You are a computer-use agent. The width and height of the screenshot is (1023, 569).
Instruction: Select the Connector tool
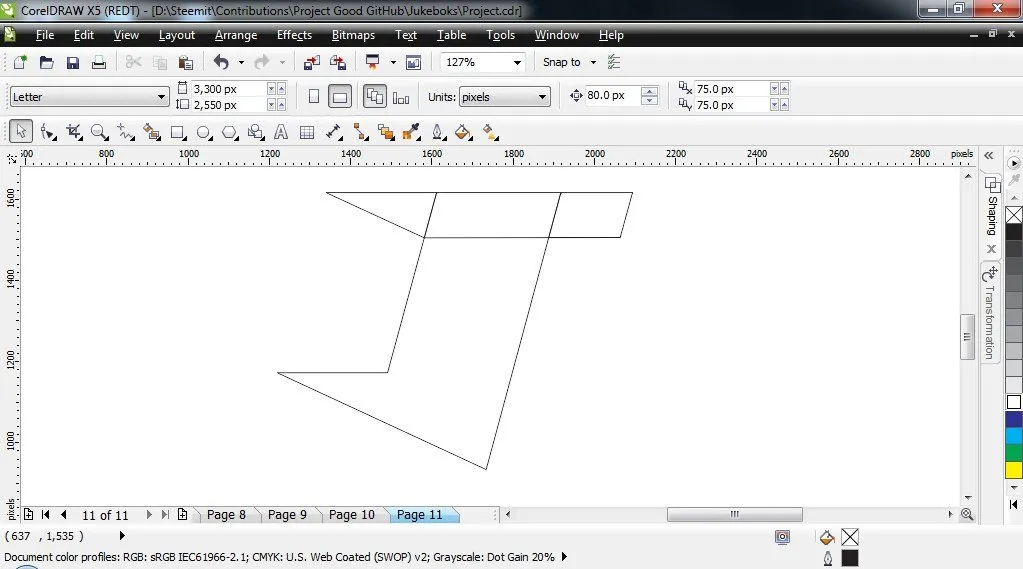[360, 132]
